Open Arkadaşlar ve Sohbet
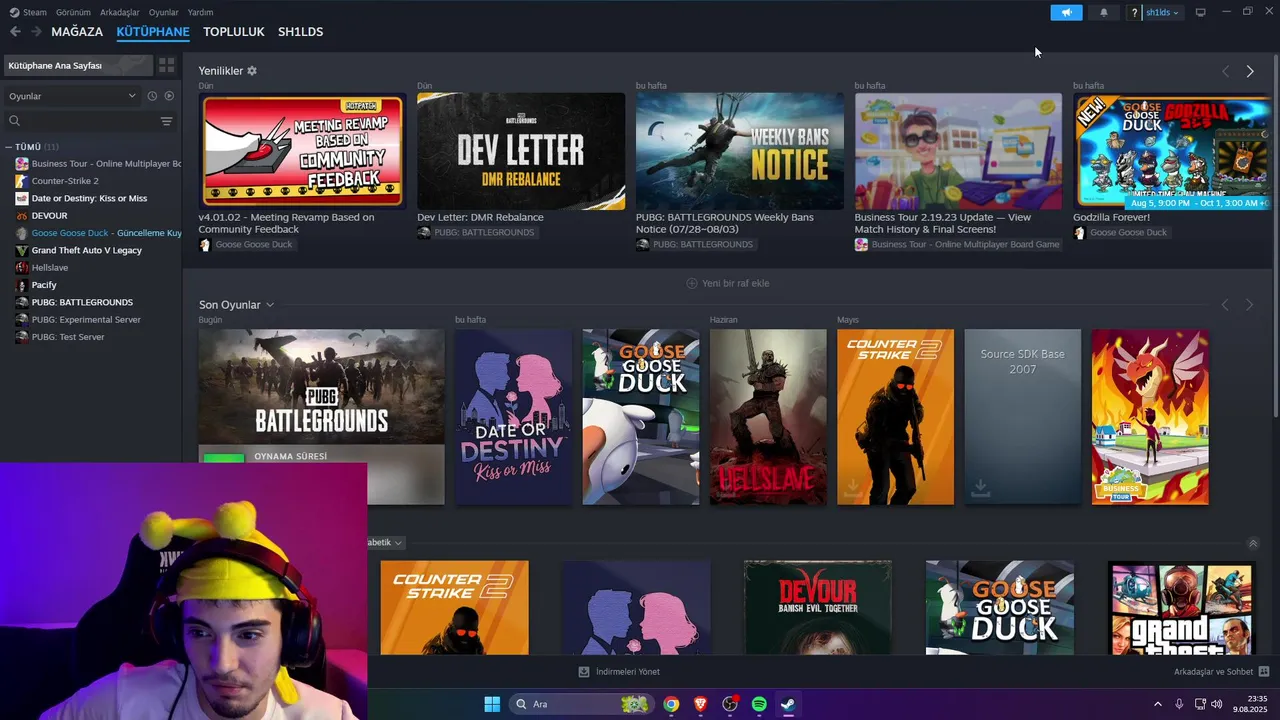 (x=1221, y=672)
